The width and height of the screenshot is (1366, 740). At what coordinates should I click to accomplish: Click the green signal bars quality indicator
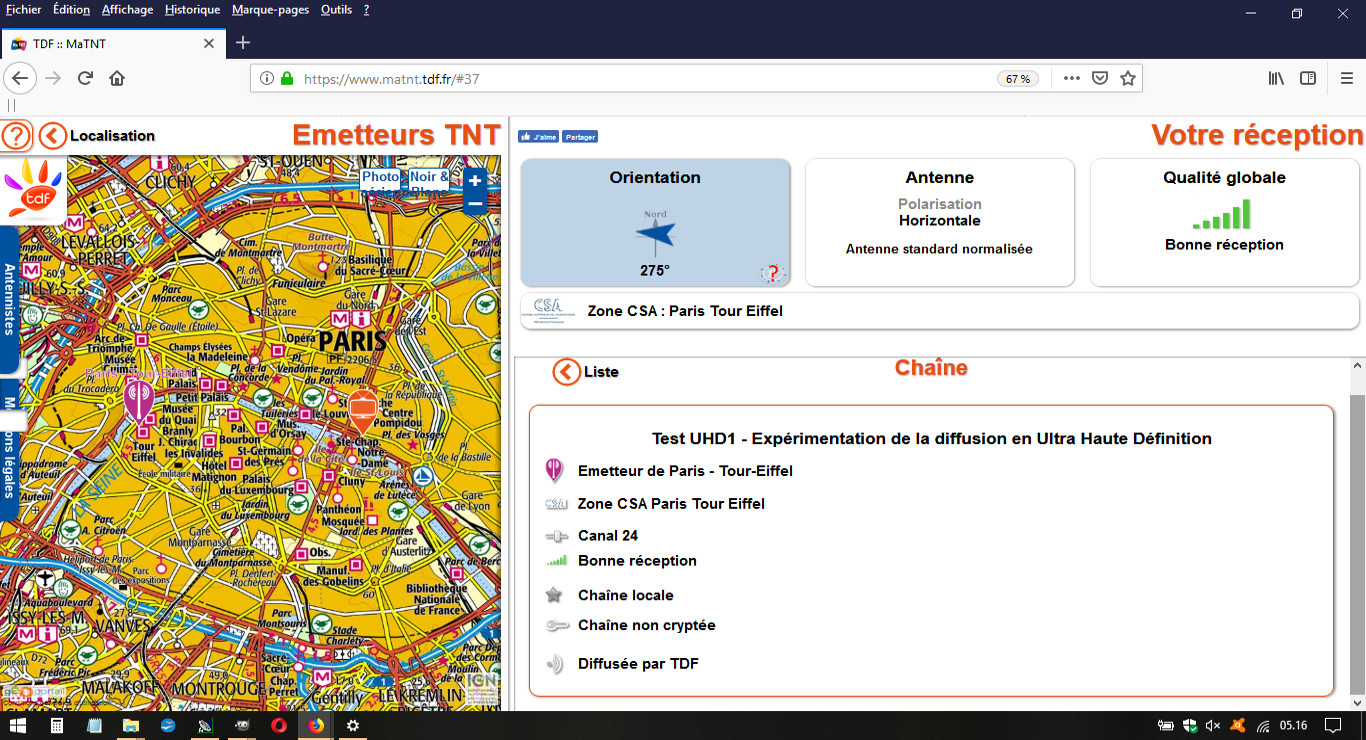point(1222,214)
